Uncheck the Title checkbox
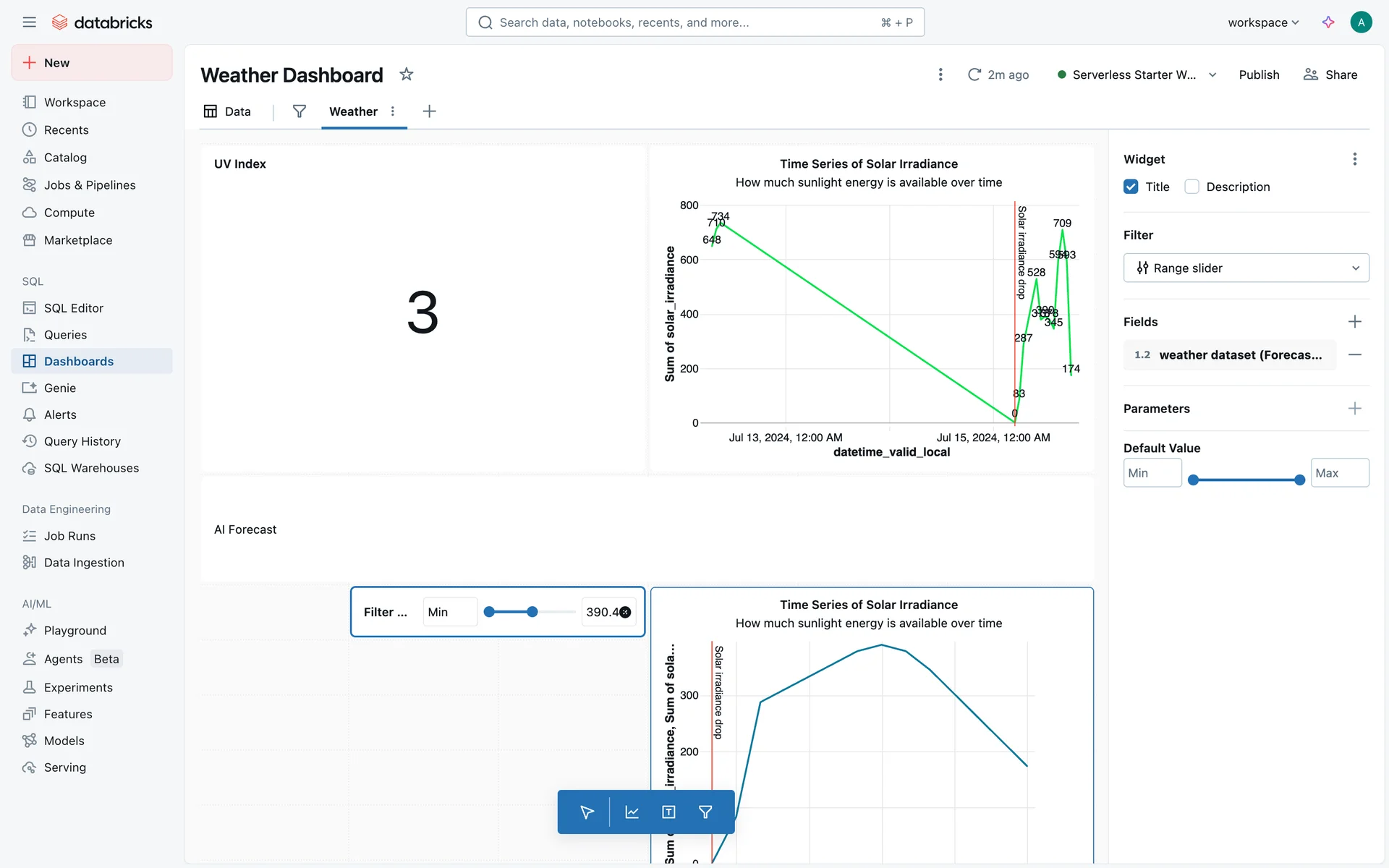The width and height of the screenshot is (1389, 868). click(1131, 187)
